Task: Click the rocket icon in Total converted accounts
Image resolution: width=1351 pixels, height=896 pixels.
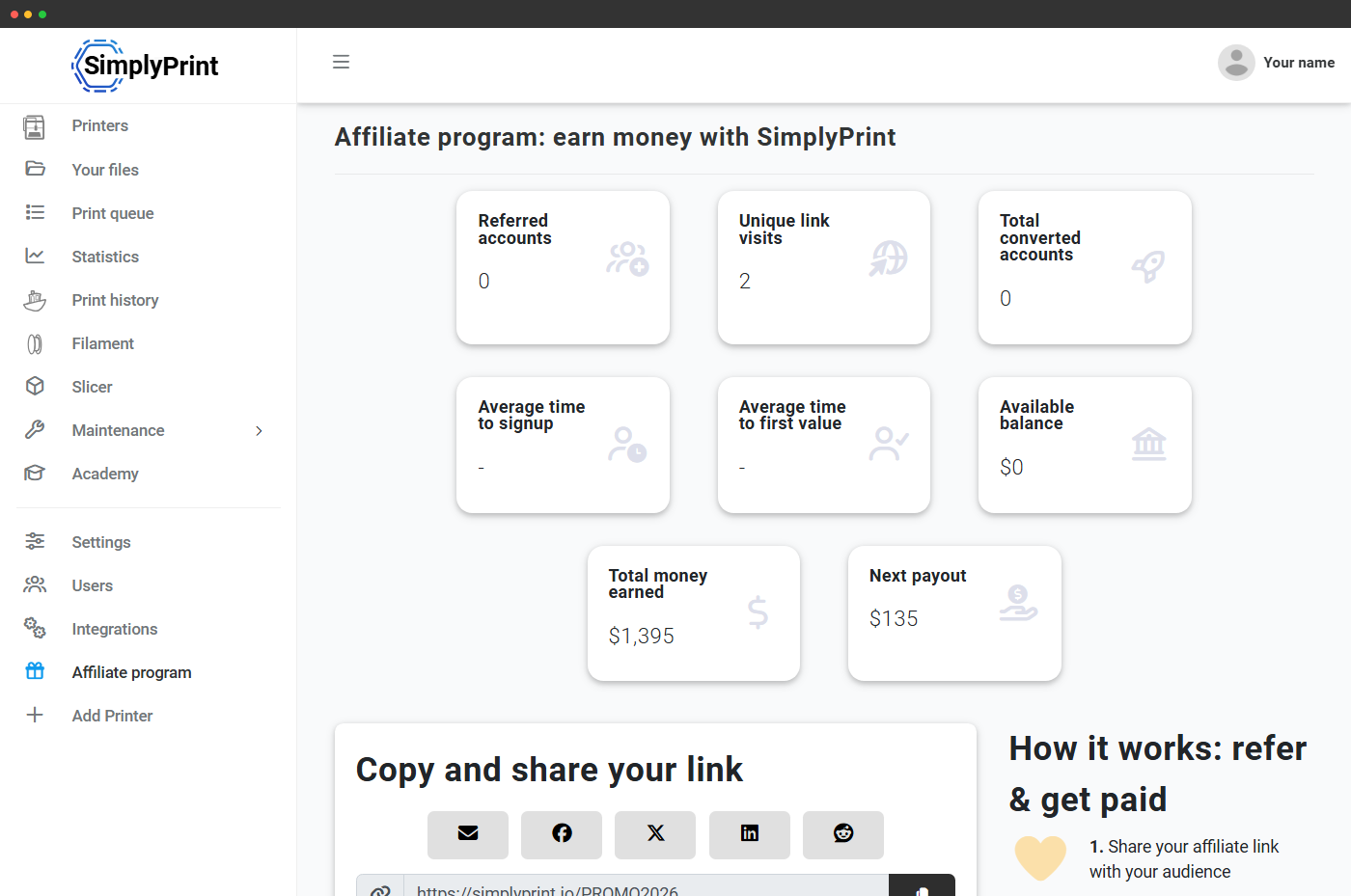Action: click(1148, 267)
